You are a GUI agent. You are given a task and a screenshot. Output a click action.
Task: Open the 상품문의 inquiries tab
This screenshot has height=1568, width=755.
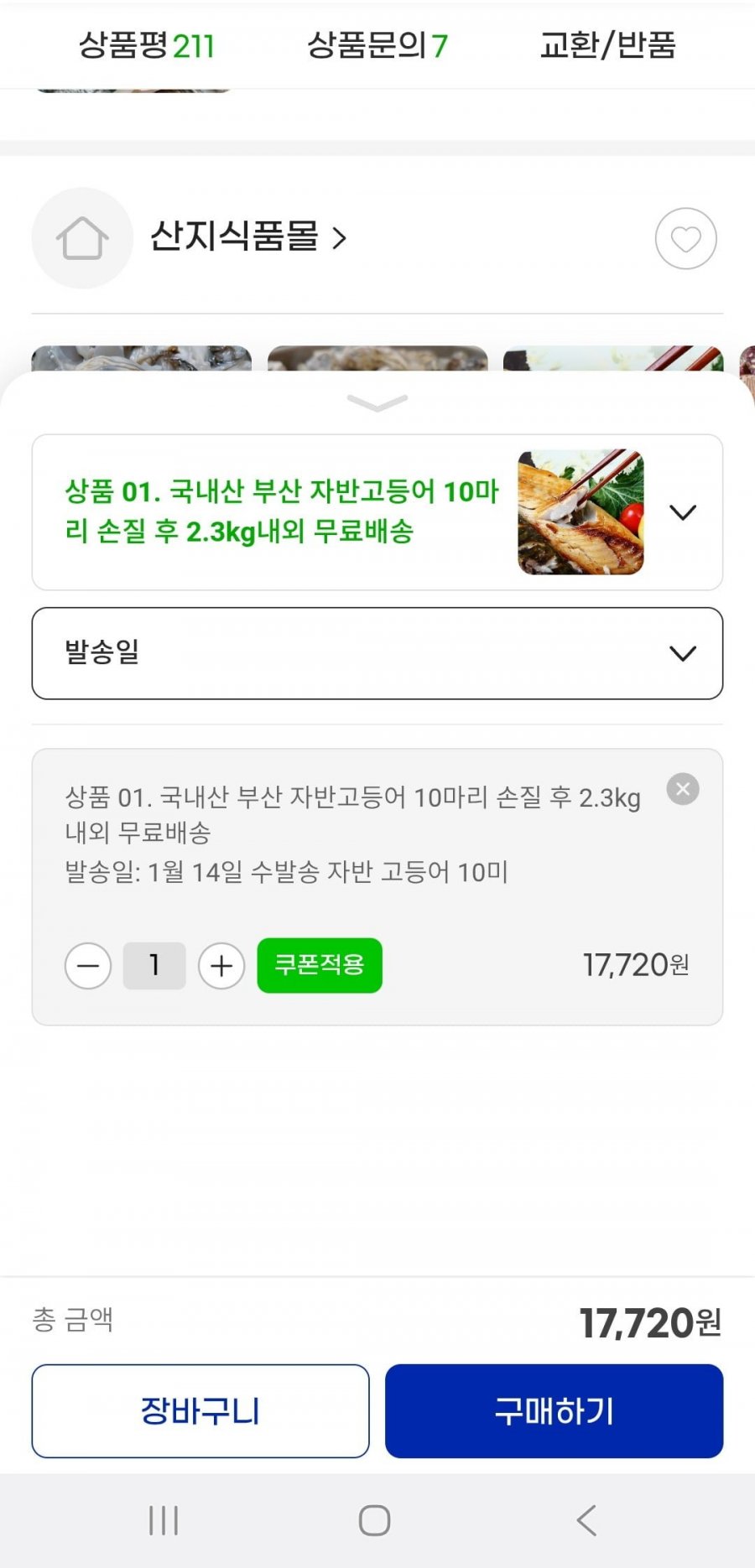(x=377, y=45)
